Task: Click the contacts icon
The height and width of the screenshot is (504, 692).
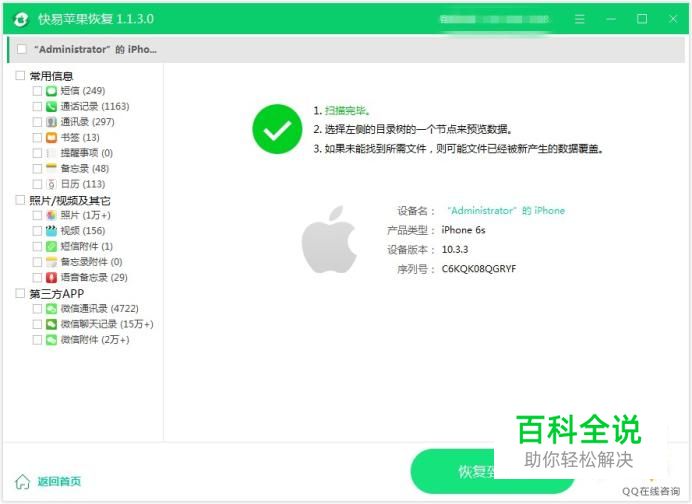Action: [51, 122]
